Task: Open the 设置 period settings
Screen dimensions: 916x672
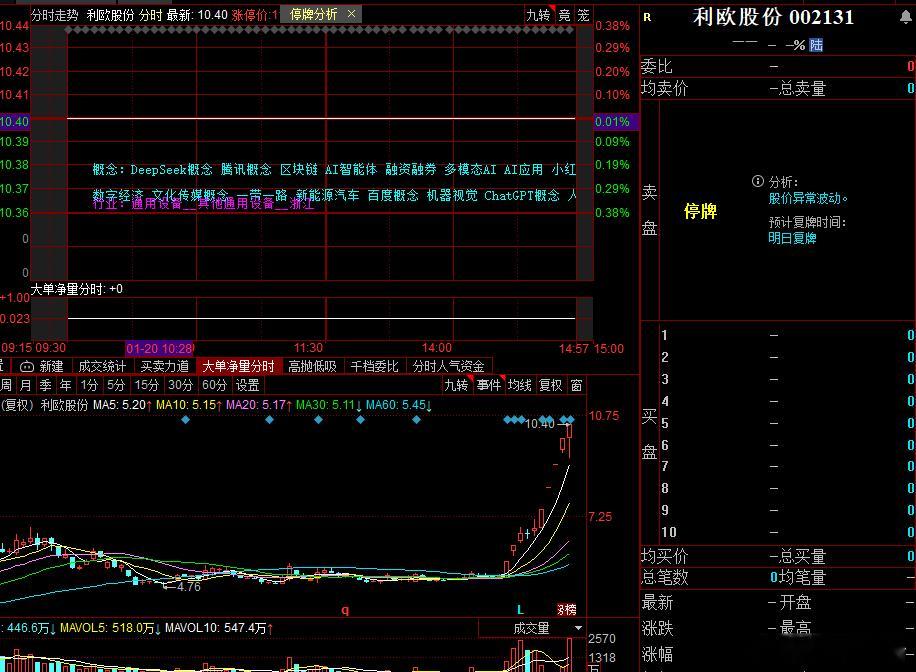Action: point(247,385)
